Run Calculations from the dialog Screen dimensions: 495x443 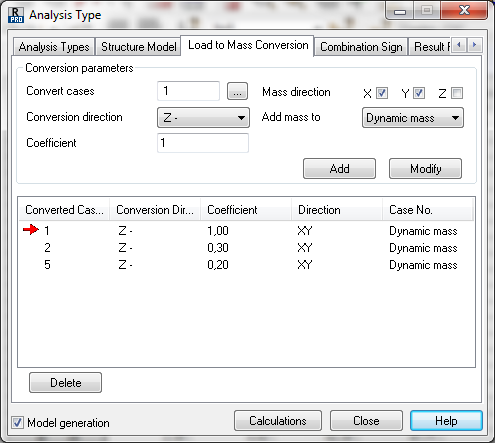click(278, 421)
